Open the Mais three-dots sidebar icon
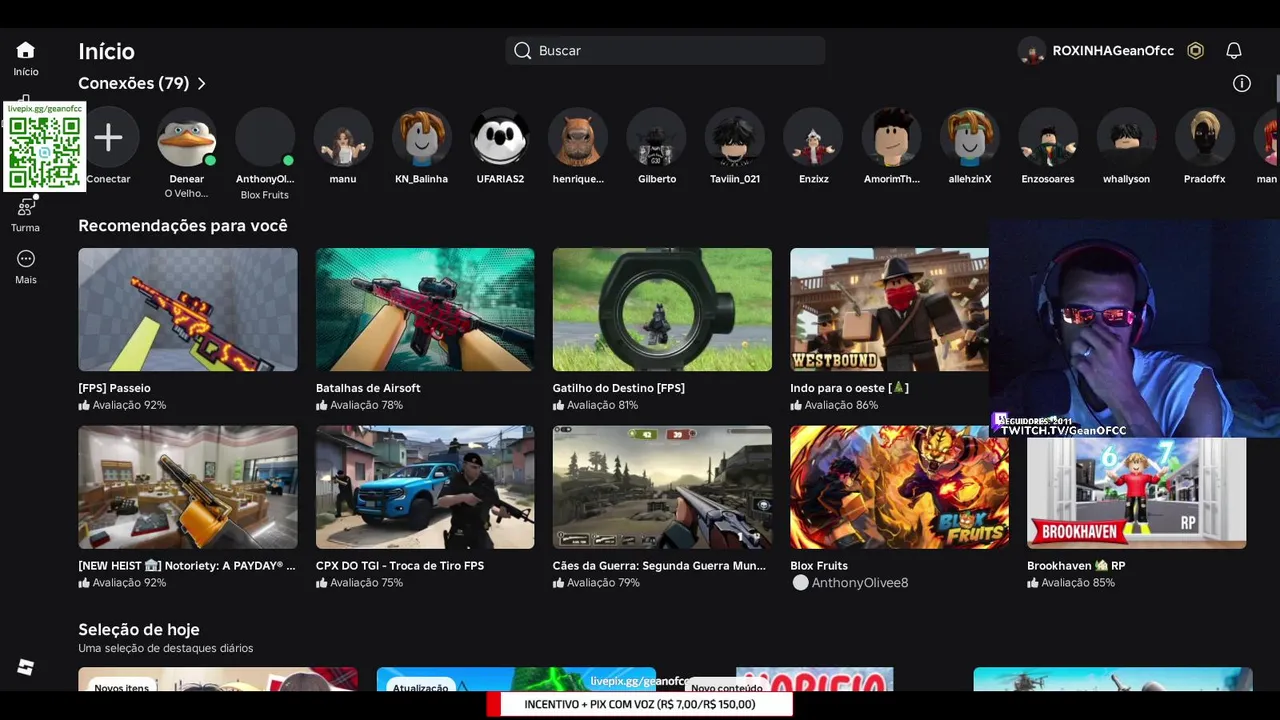The image size is (1280, 720). 26,259
